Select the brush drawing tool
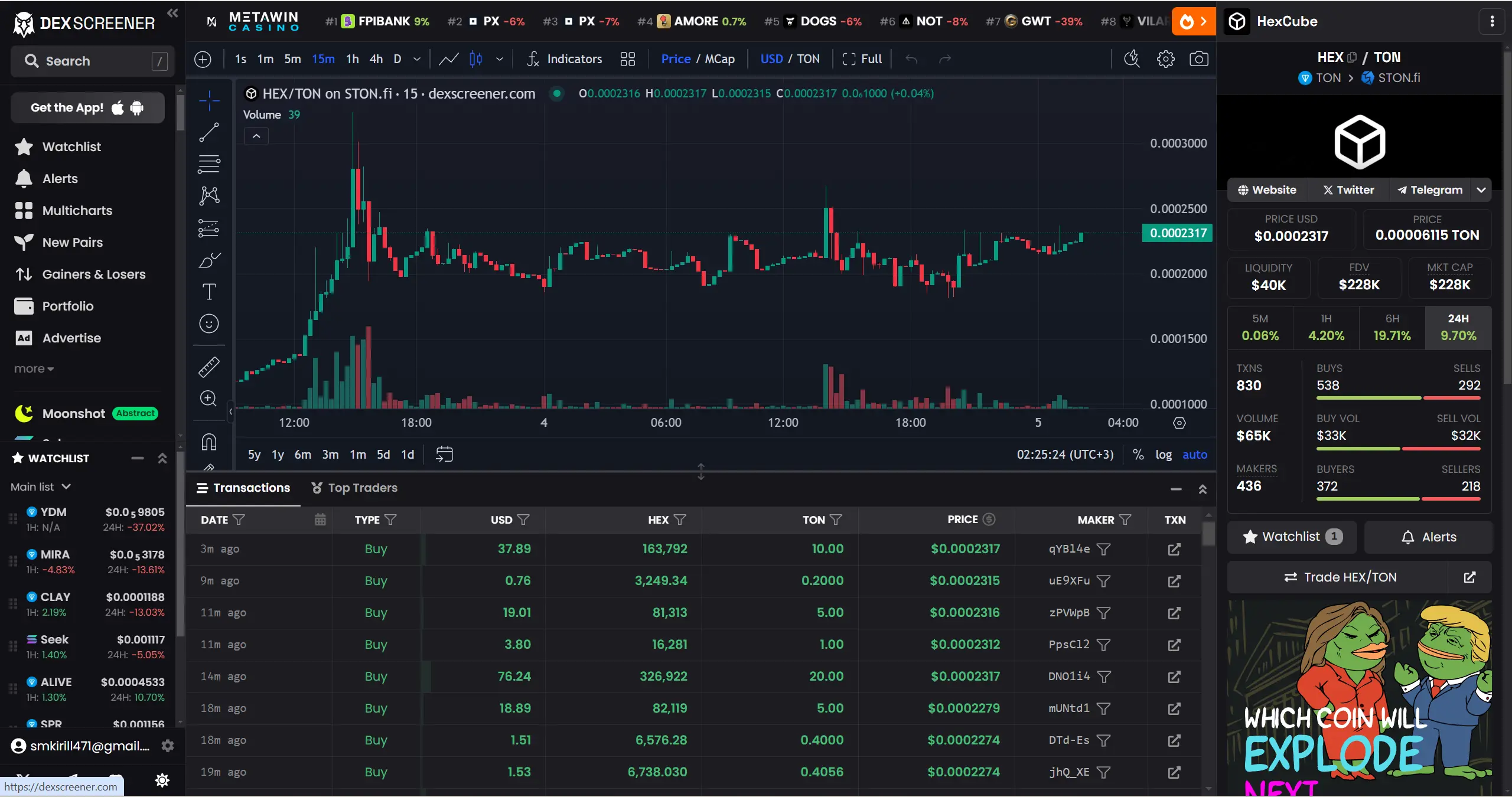Image resolution: width=1512 pixels, height=797 pixels. tap(209, 260)
